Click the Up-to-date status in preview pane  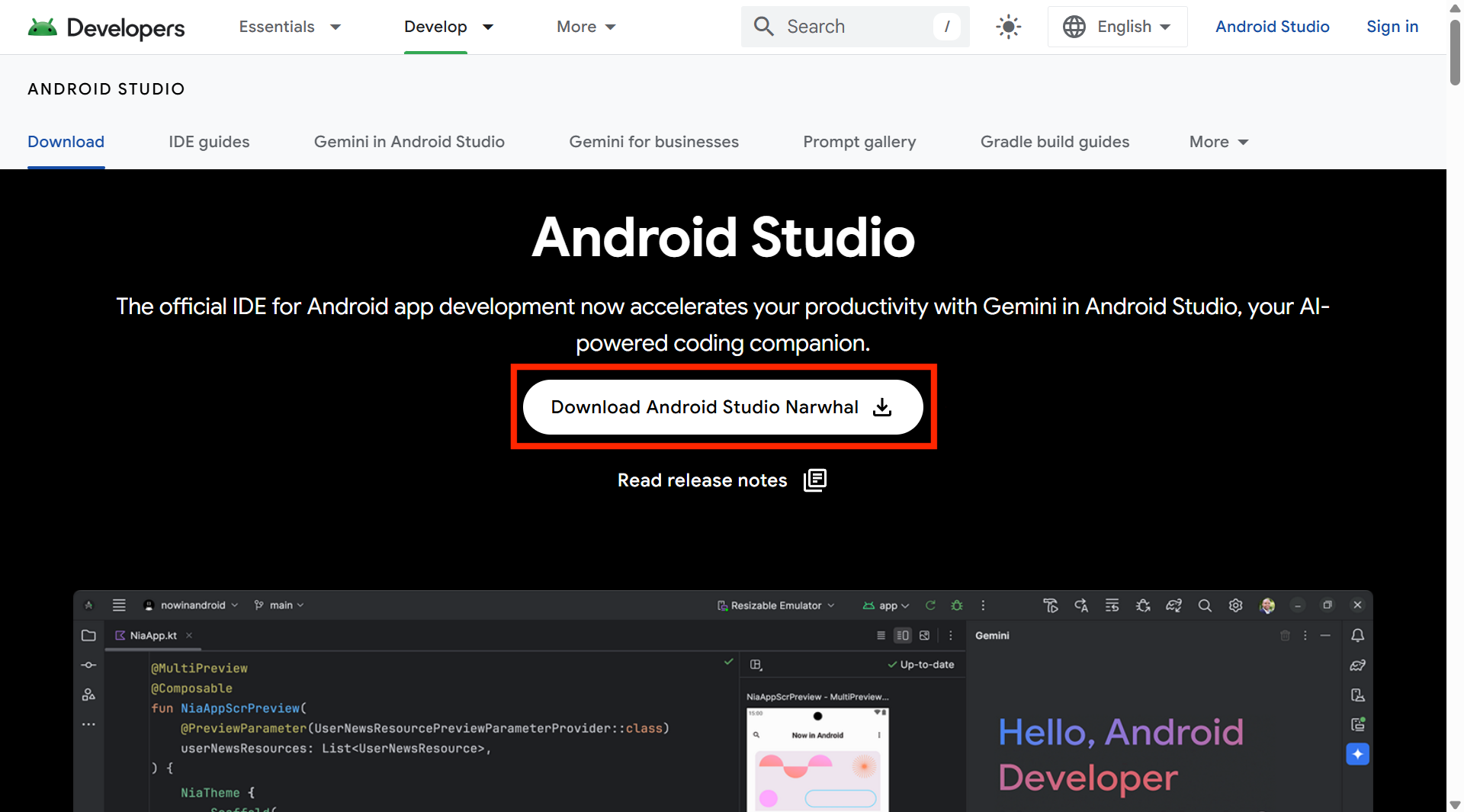click(920, 665)
